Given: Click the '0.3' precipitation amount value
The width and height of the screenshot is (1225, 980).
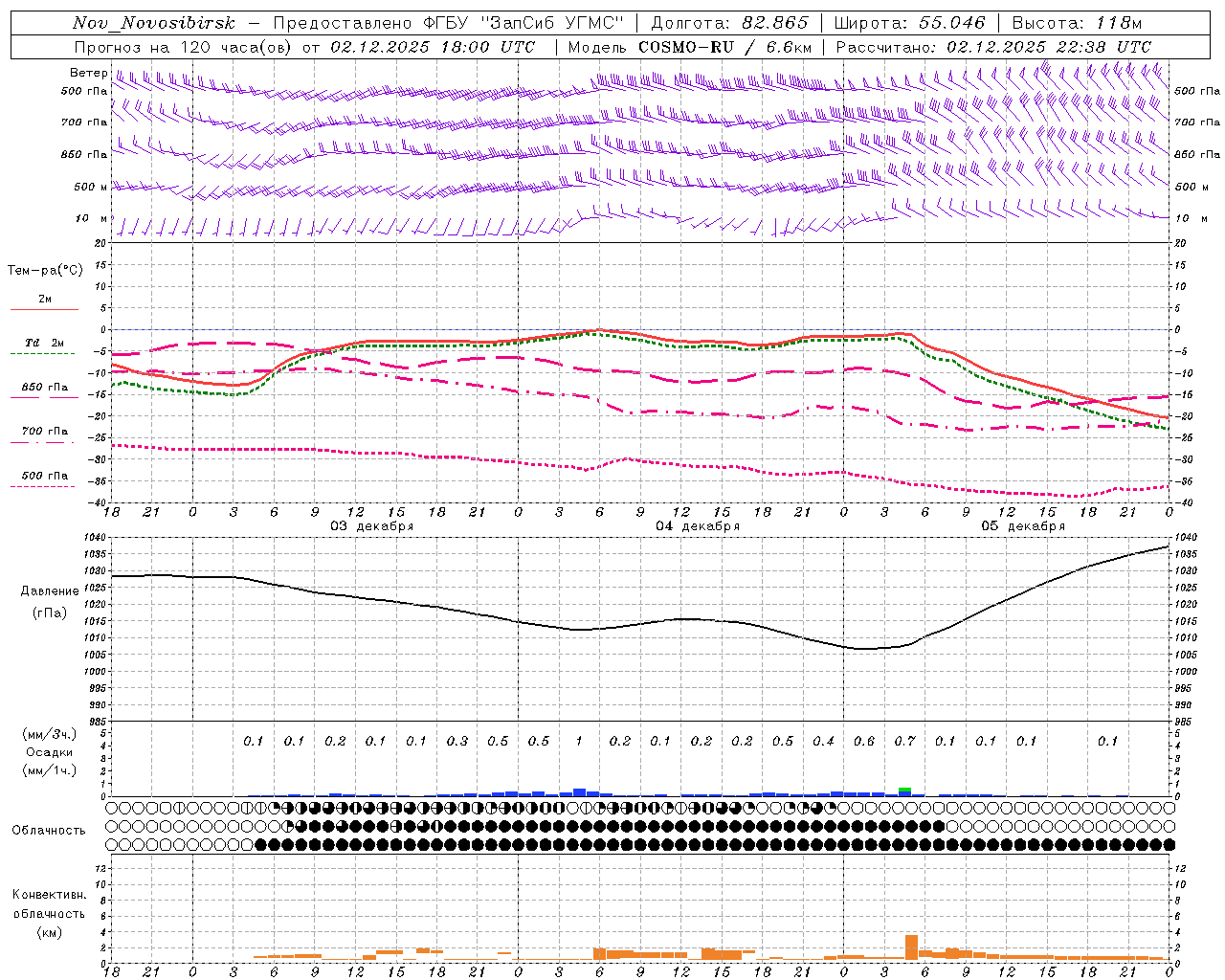Looking at the screenshot, I should [457, 741].
